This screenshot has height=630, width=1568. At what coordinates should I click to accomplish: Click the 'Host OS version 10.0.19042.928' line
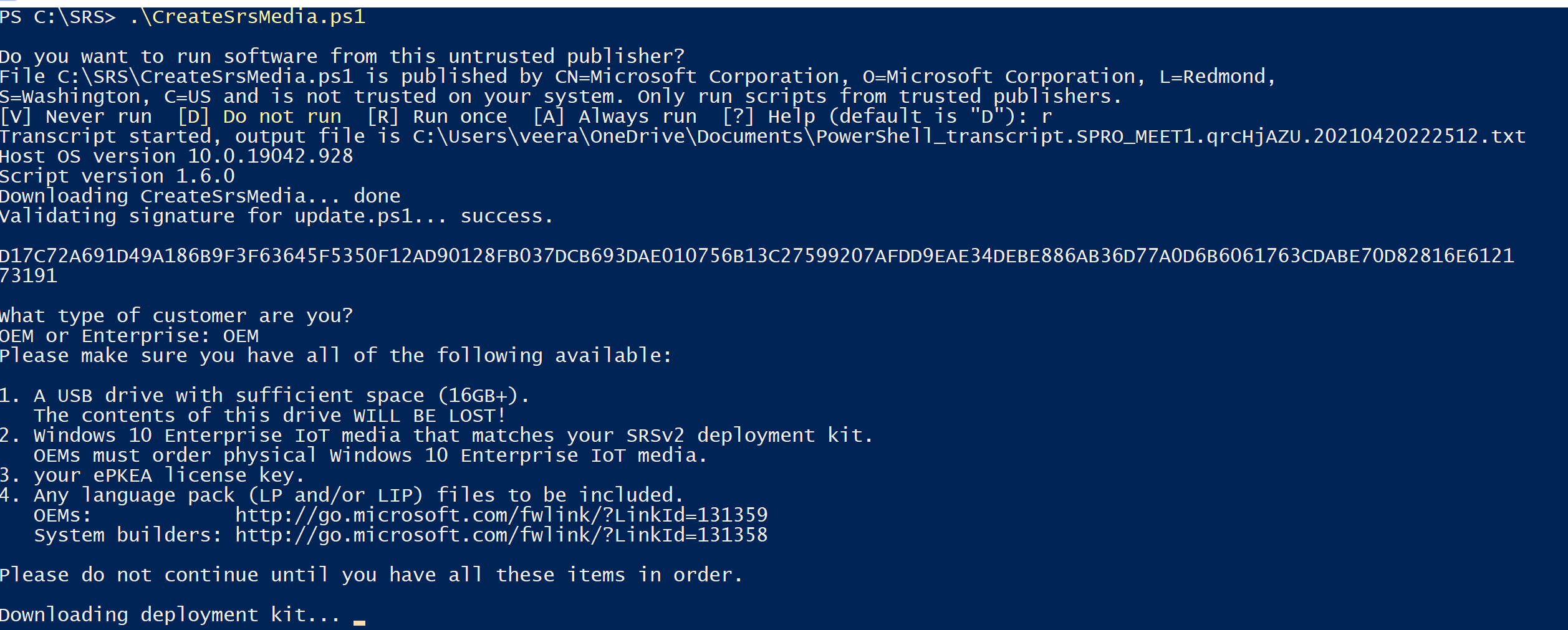tap(176, 156)
